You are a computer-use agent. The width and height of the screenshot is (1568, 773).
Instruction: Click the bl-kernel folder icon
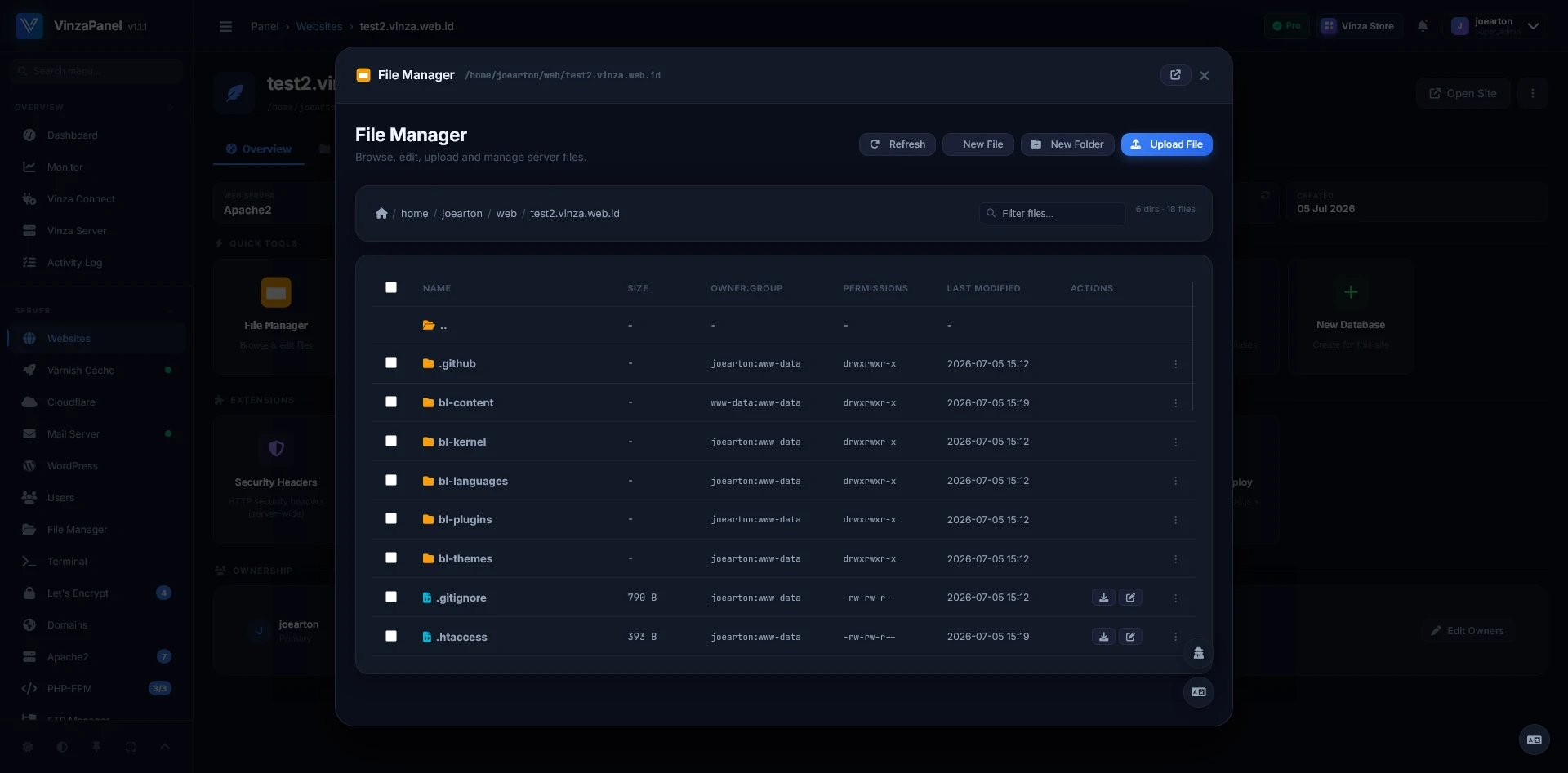pyautogui.click(x=428, y=442)
